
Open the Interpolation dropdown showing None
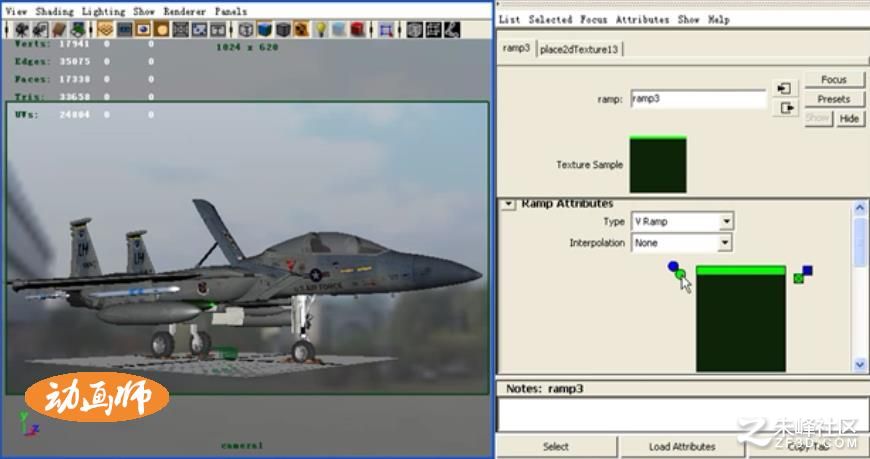coord(681,243)
